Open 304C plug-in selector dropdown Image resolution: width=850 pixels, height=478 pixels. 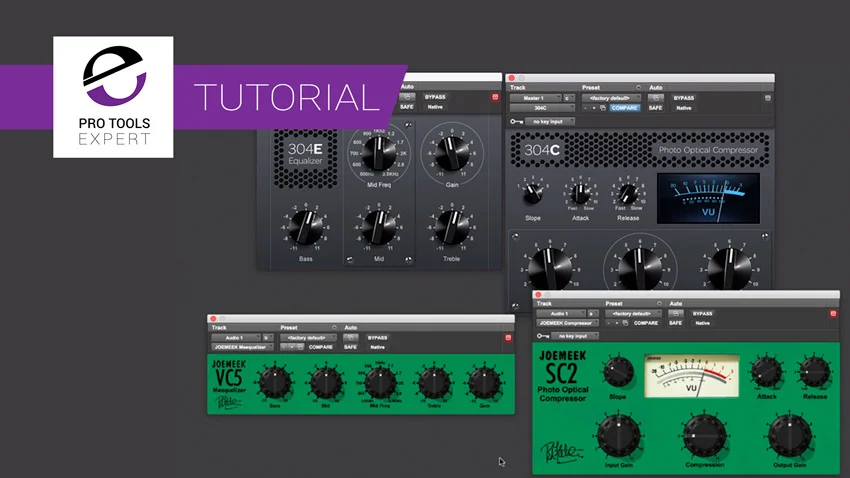(x=541, y=108)
